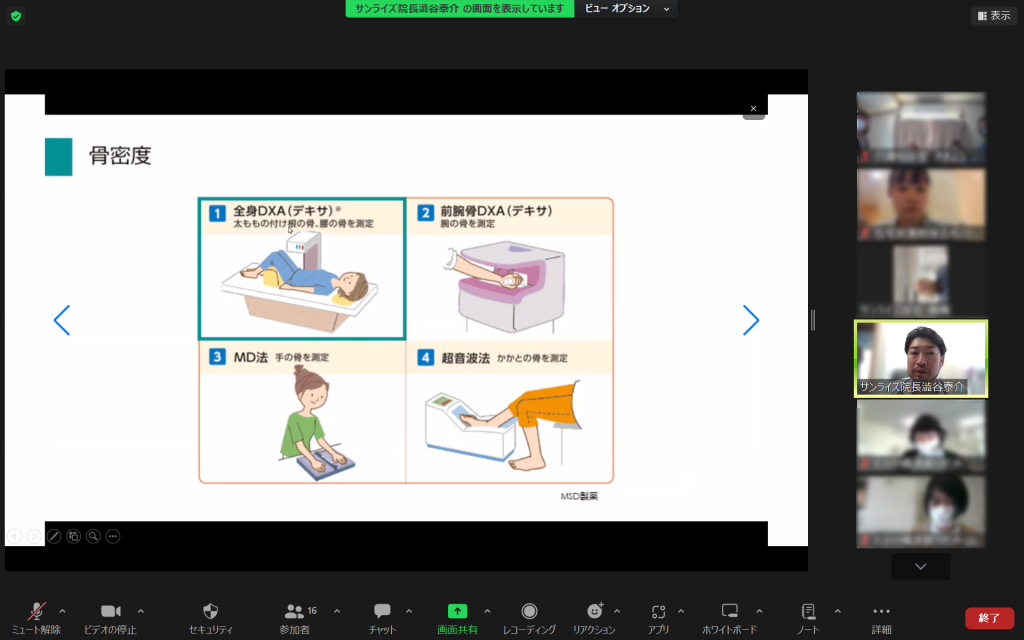
Task: Expand video options arrow beside ビデオの停止
Action: pyautogui.click(x=140, y=610)
